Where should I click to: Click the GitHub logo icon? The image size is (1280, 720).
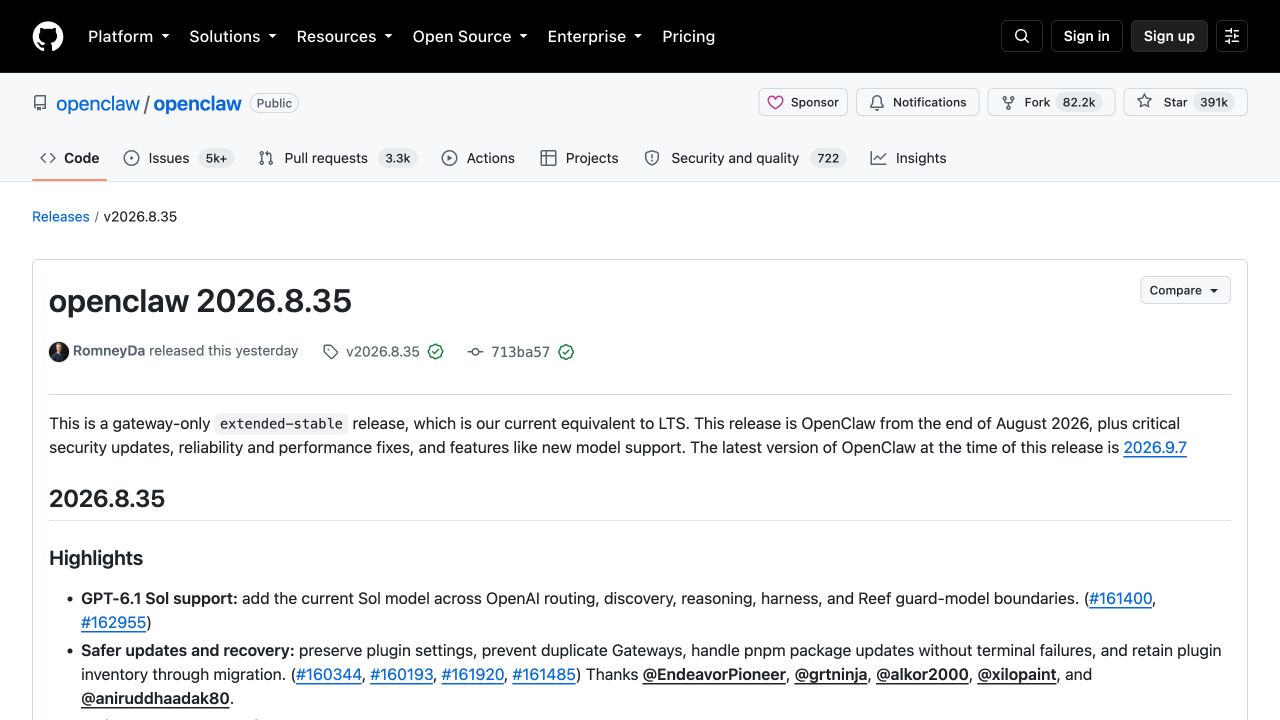click(x=48, y=36)
